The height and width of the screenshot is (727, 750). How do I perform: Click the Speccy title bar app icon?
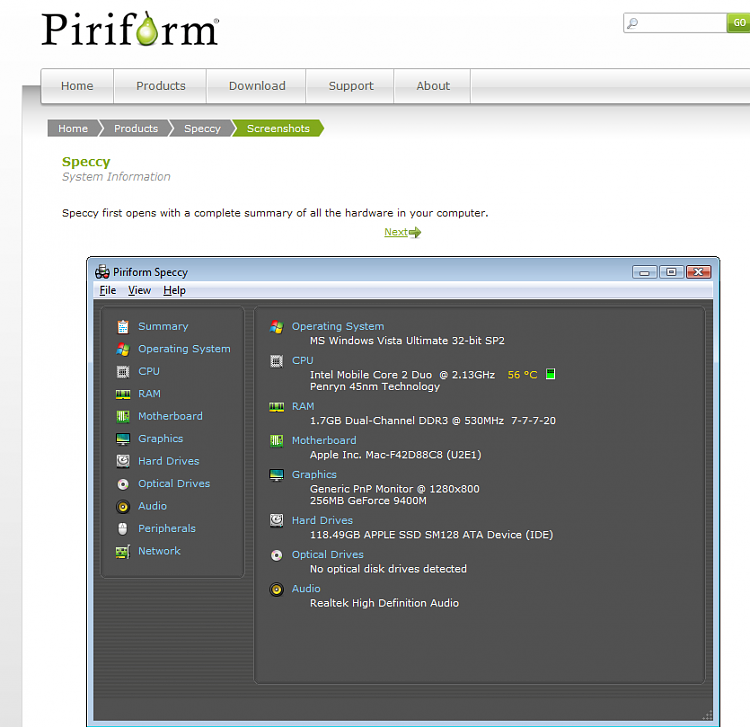point(102,272)
